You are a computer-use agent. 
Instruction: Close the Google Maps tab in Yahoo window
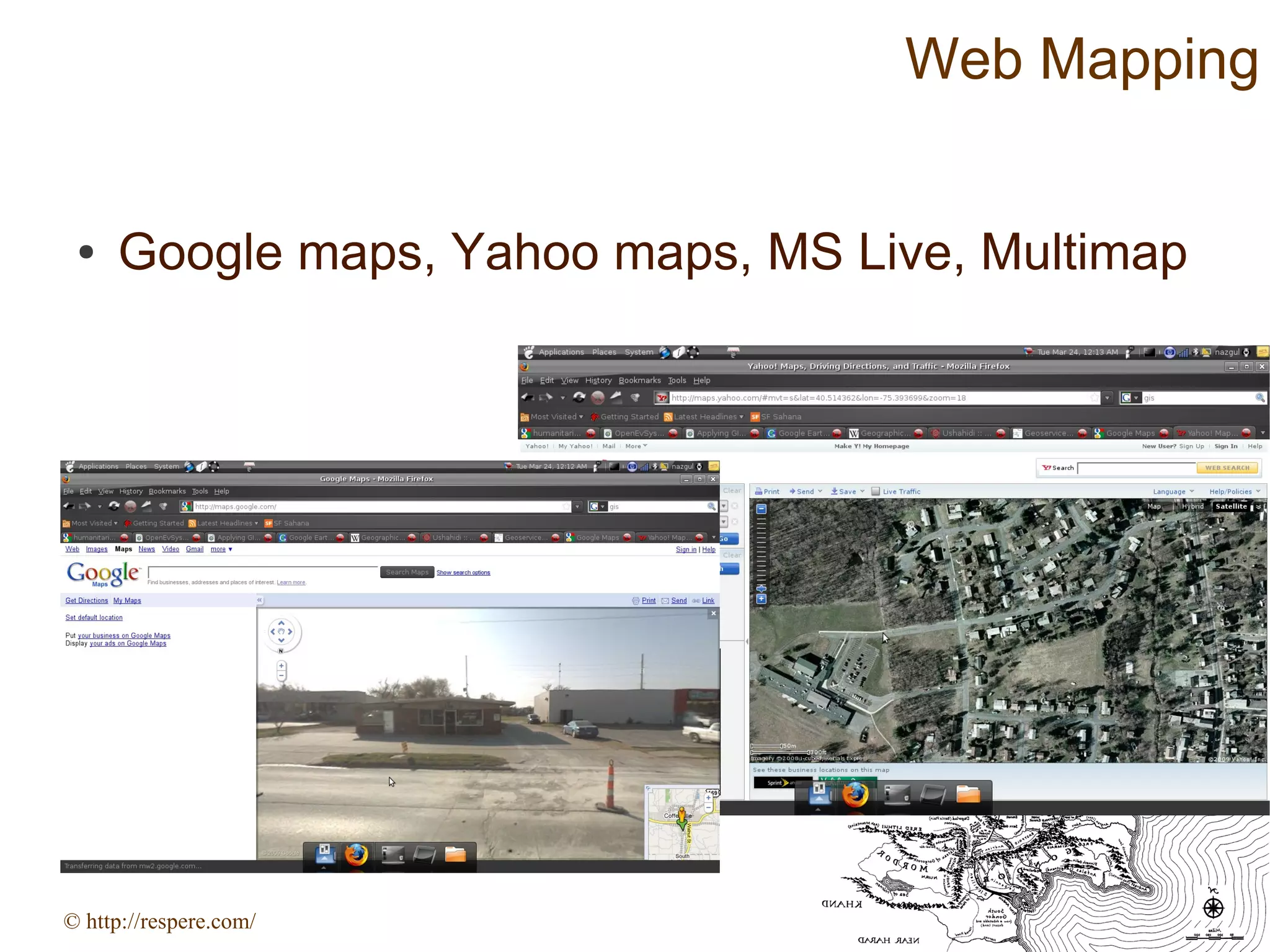pos(1164,433)
